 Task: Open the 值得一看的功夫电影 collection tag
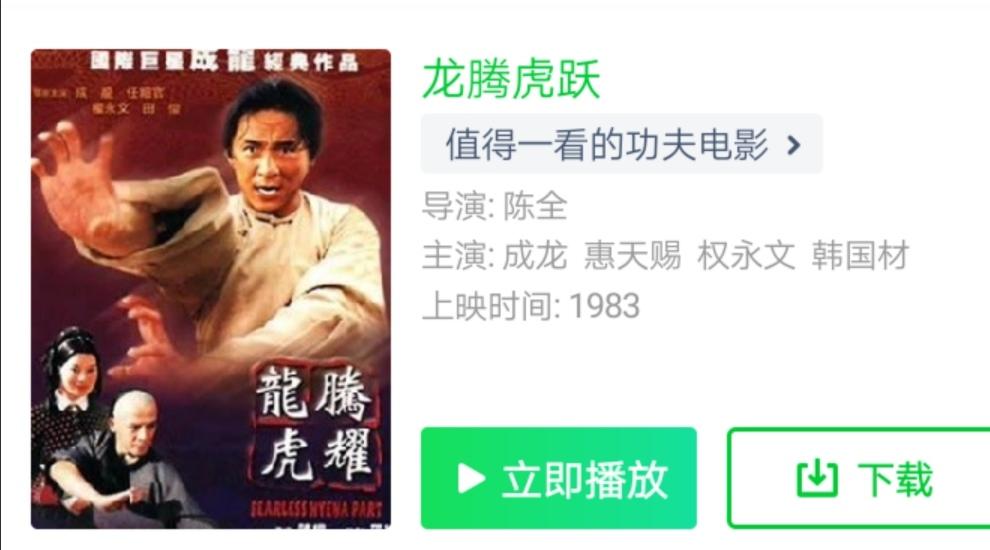[x=621, y=144]
